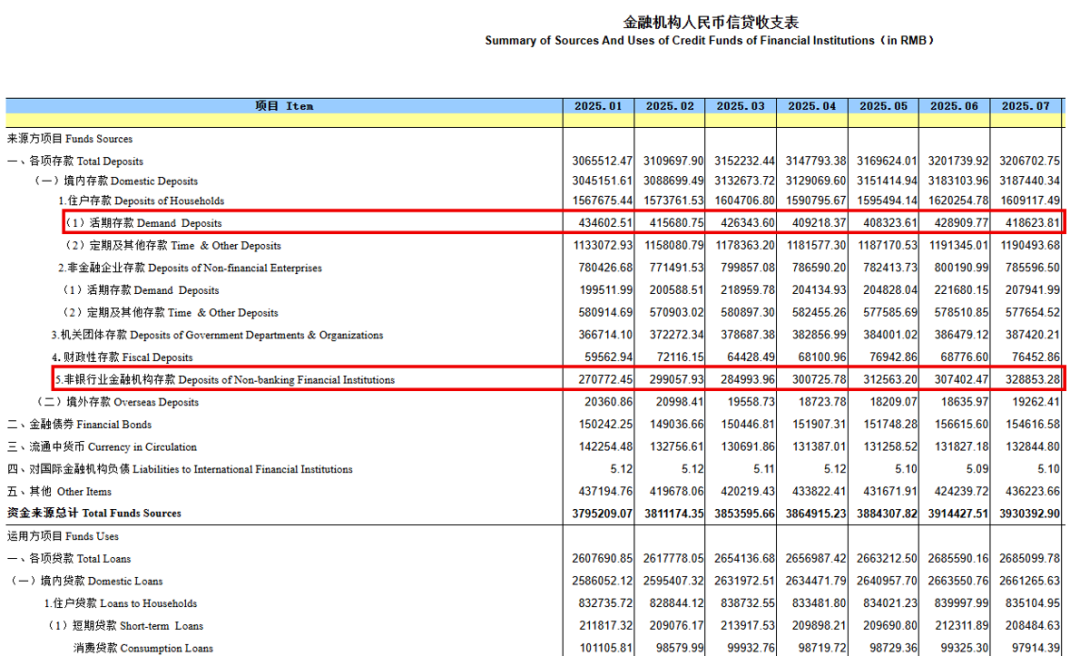The width and height of the screenshot is (1080, 656).
Task: Select the Total Deposits row label
Action: click(x=75, y=161)
